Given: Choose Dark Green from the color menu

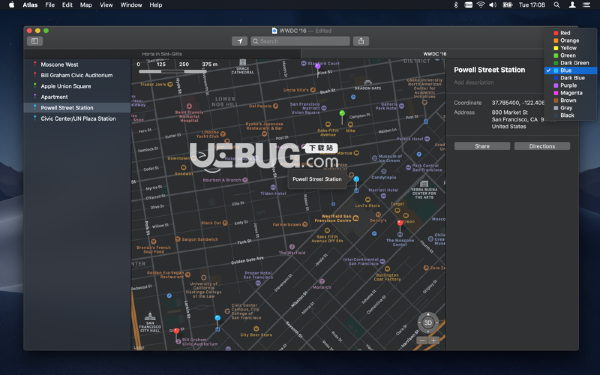Looking at the screenshot, I should click(570, 63).
